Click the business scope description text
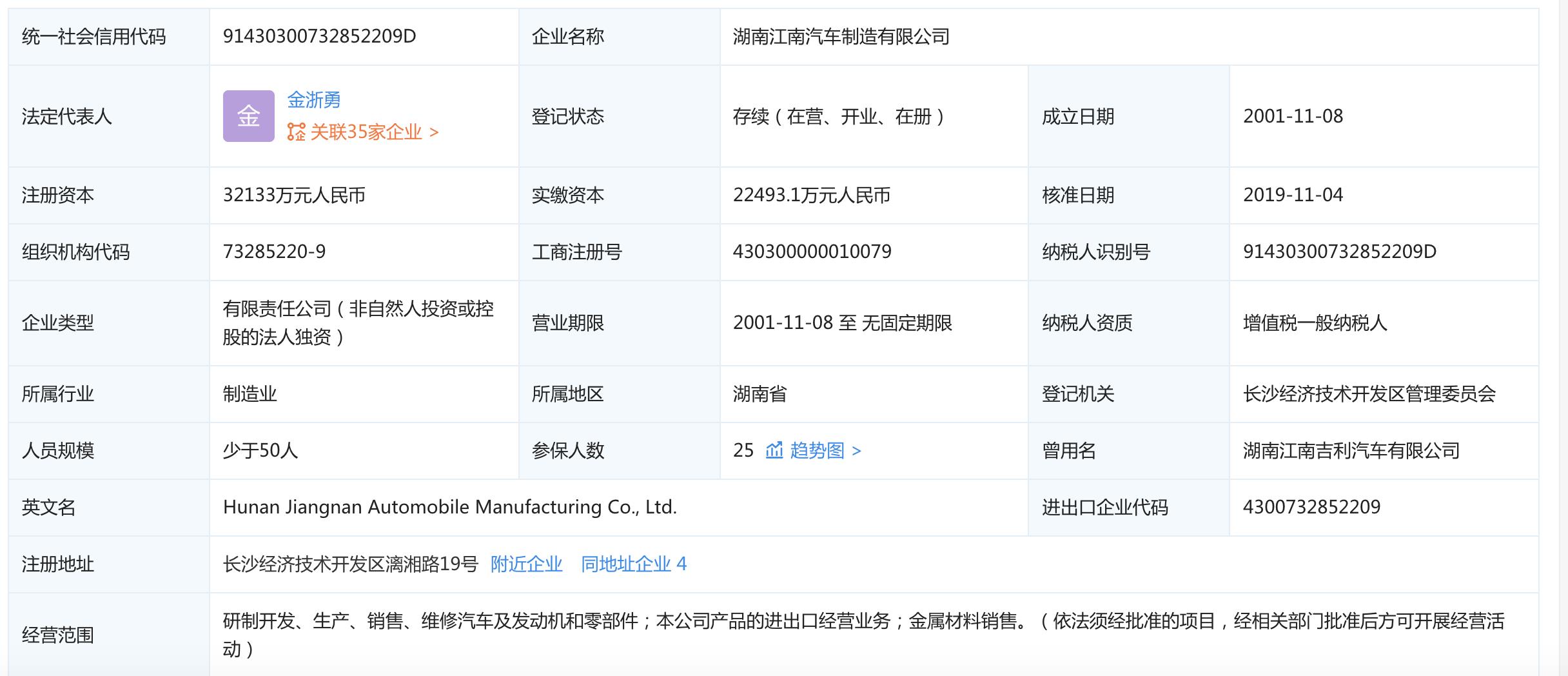 click(864, 635)
